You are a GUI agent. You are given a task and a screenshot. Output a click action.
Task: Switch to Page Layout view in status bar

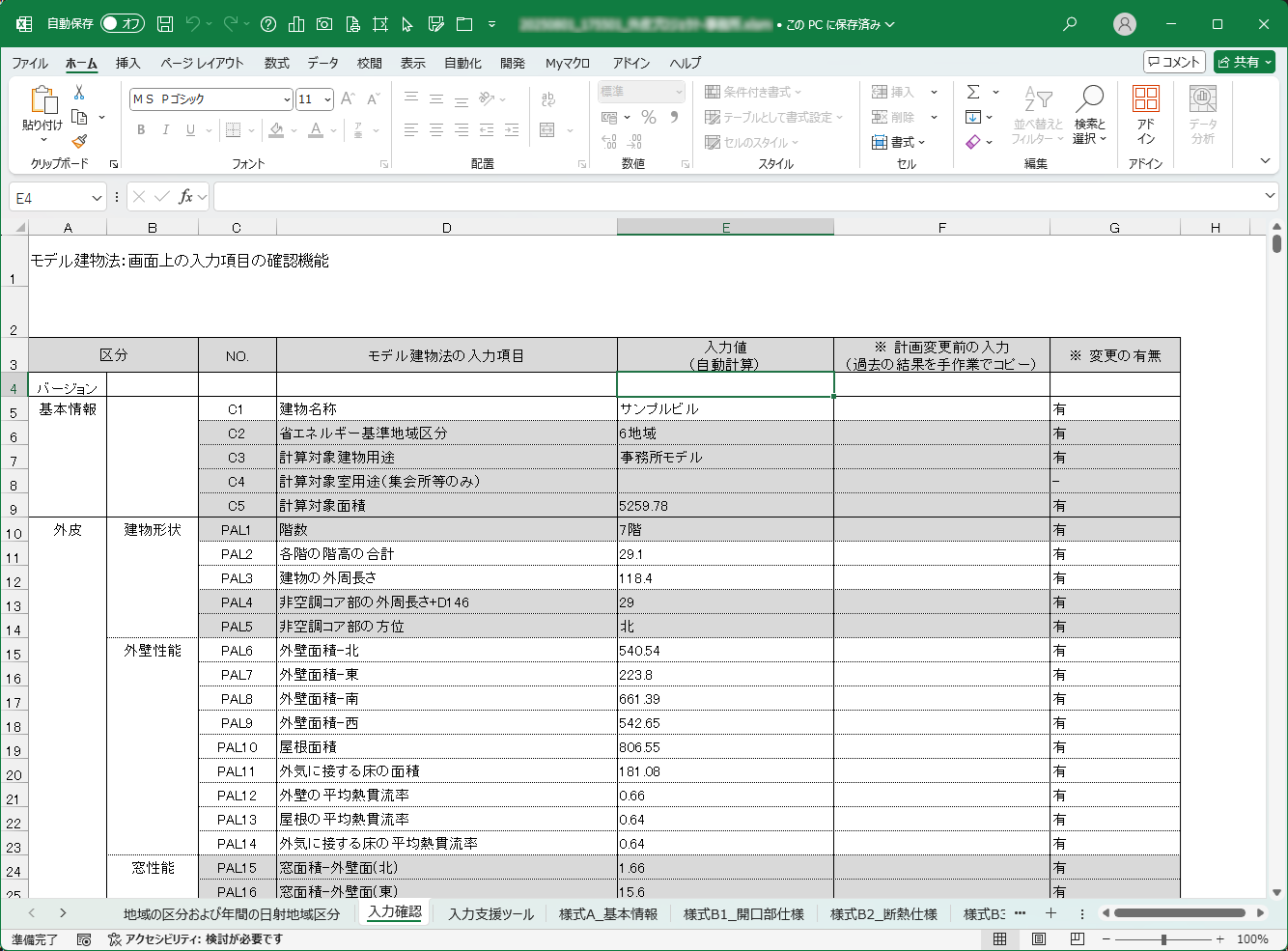tap(1039, 938)
